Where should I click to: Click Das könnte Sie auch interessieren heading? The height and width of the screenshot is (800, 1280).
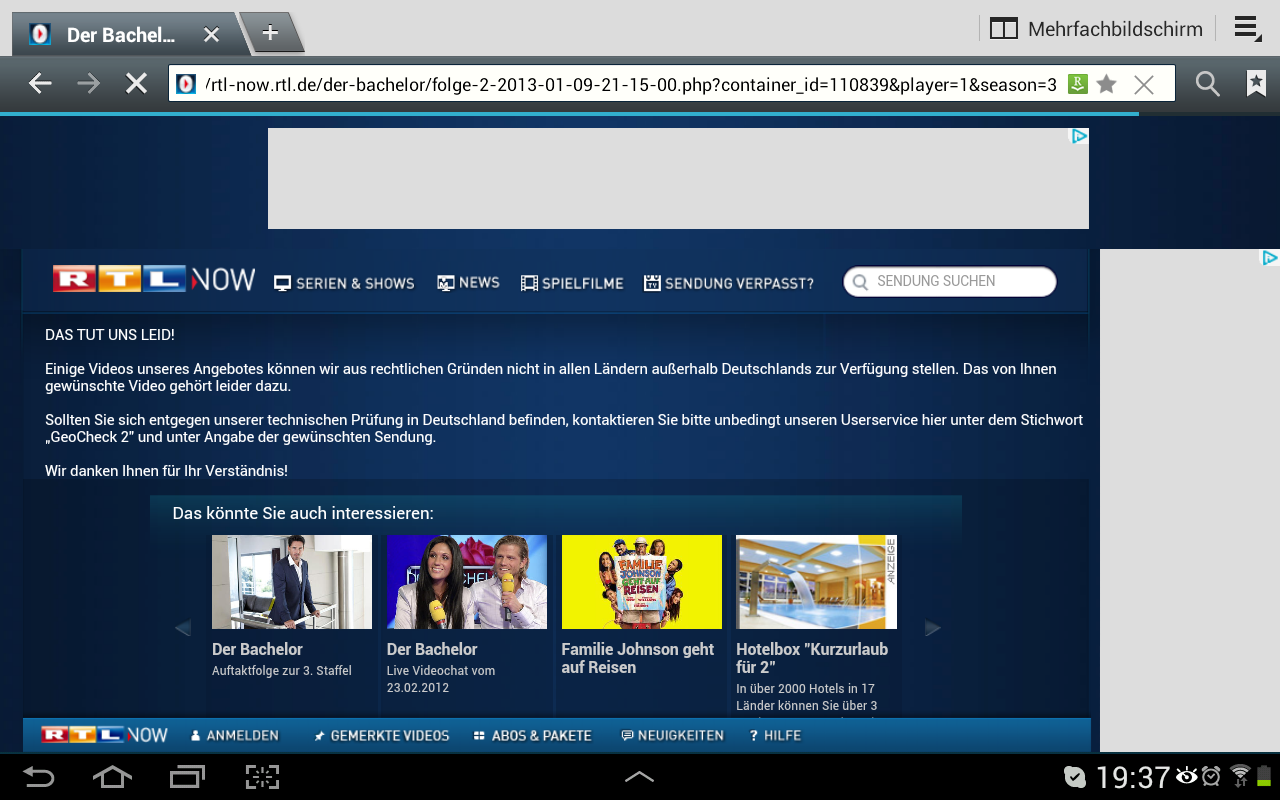[x=303, y=513]
